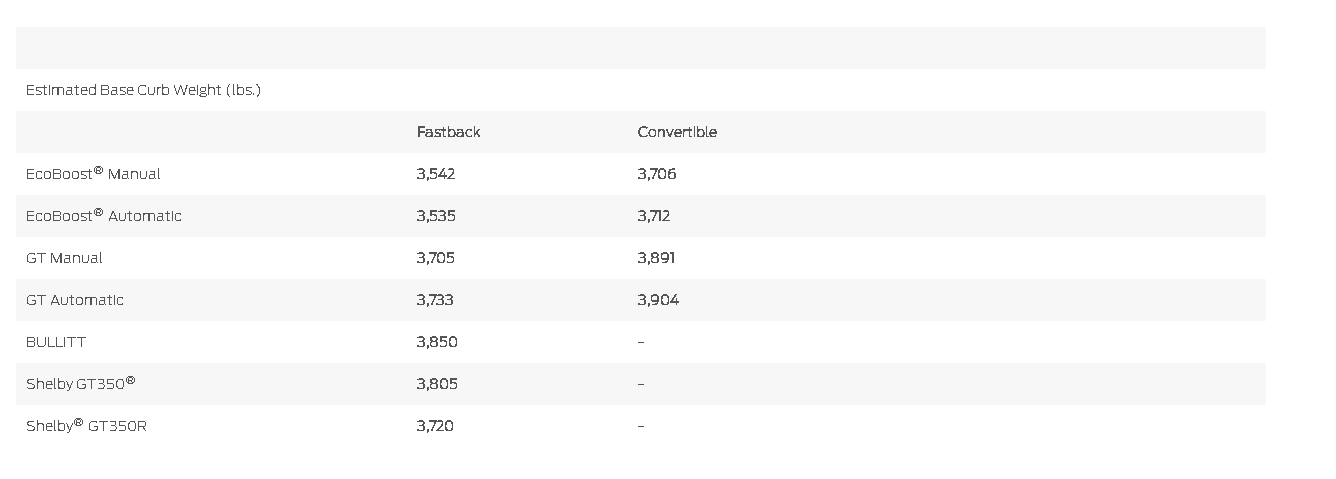Click the EcoBoost Manual row label

click(x=93, y=173)
